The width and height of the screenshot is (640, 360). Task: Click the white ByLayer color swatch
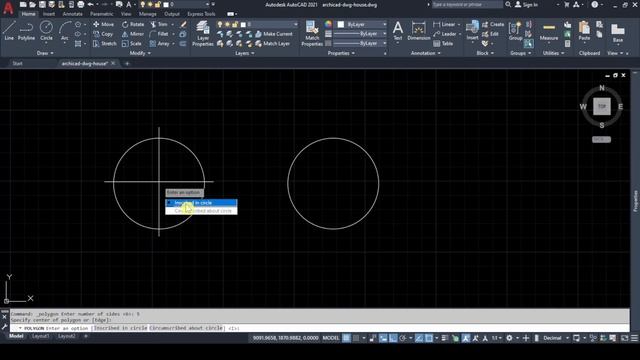click(x=340, y=24)
